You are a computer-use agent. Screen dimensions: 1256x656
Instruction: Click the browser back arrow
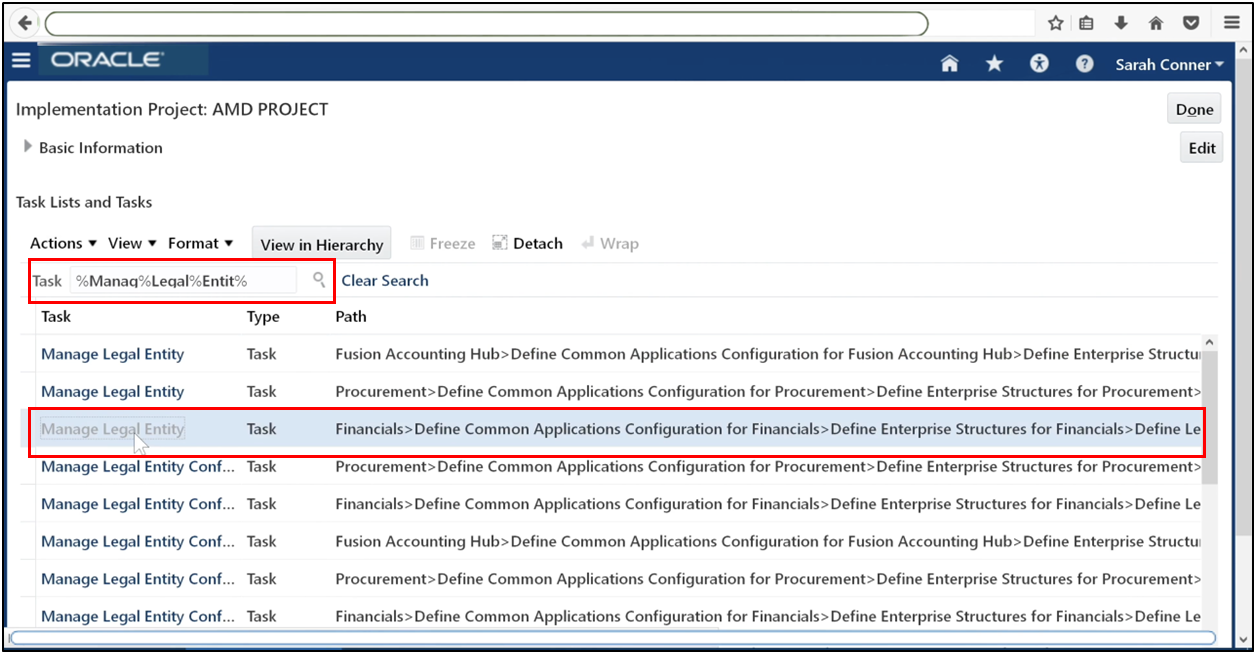(x=22, y=22)
